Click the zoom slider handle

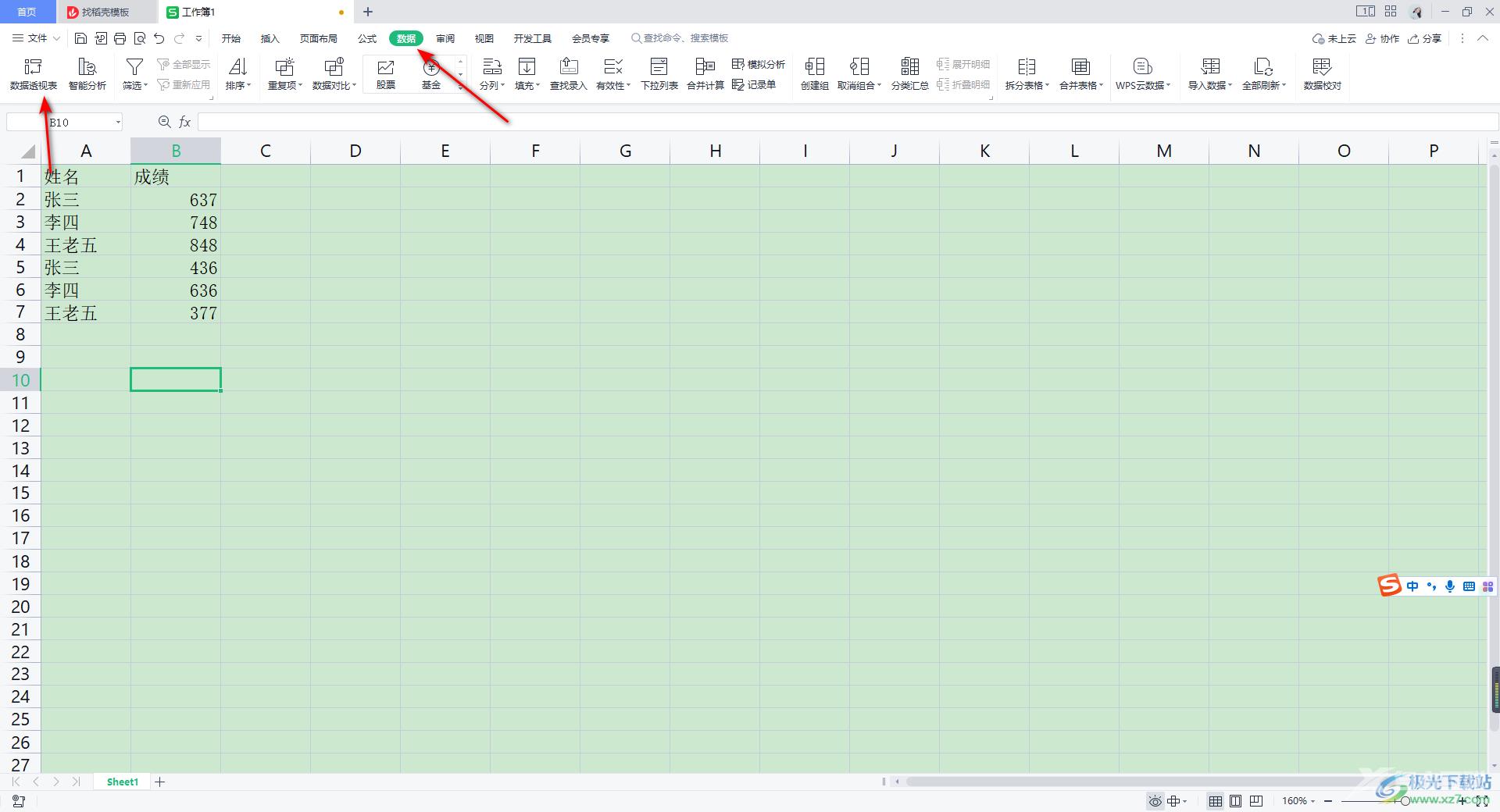[1405, 801]
